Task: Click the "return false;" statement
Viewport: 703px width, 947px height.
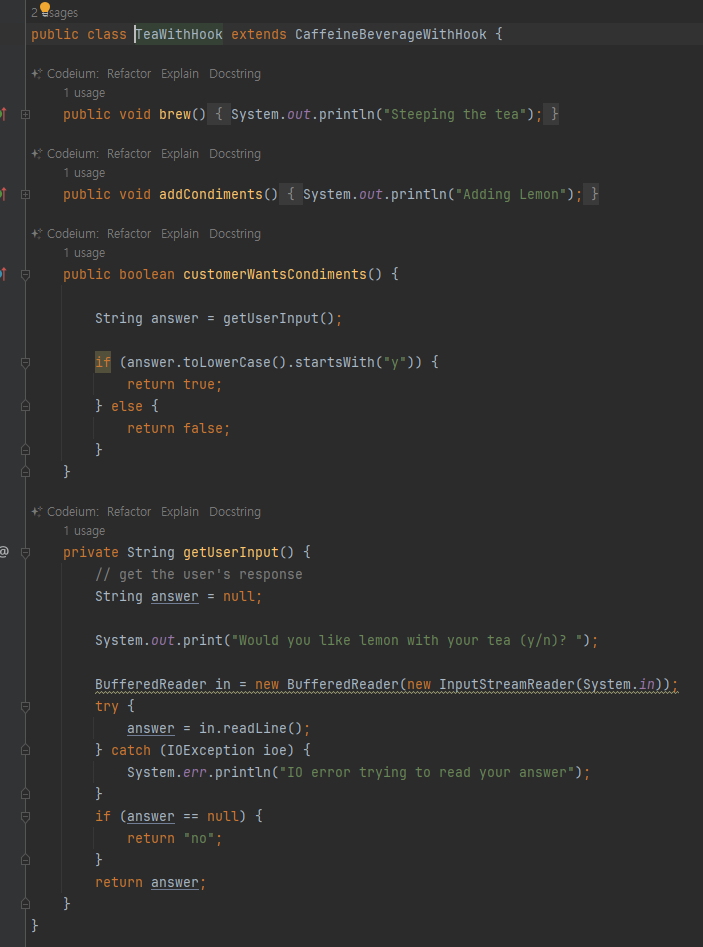Action: [x=179, y=428]
